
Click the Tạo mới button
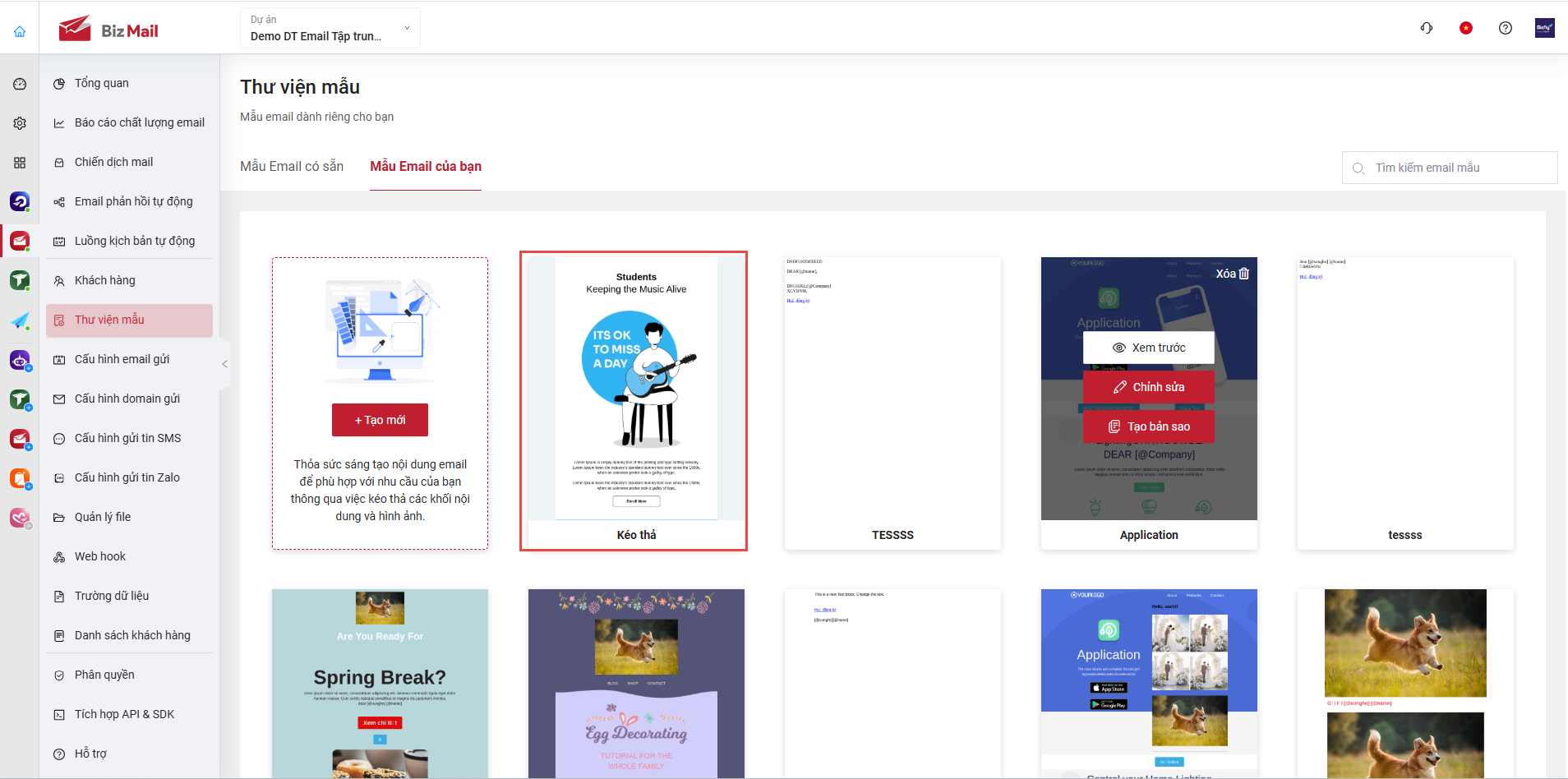(x=380, y=420)
